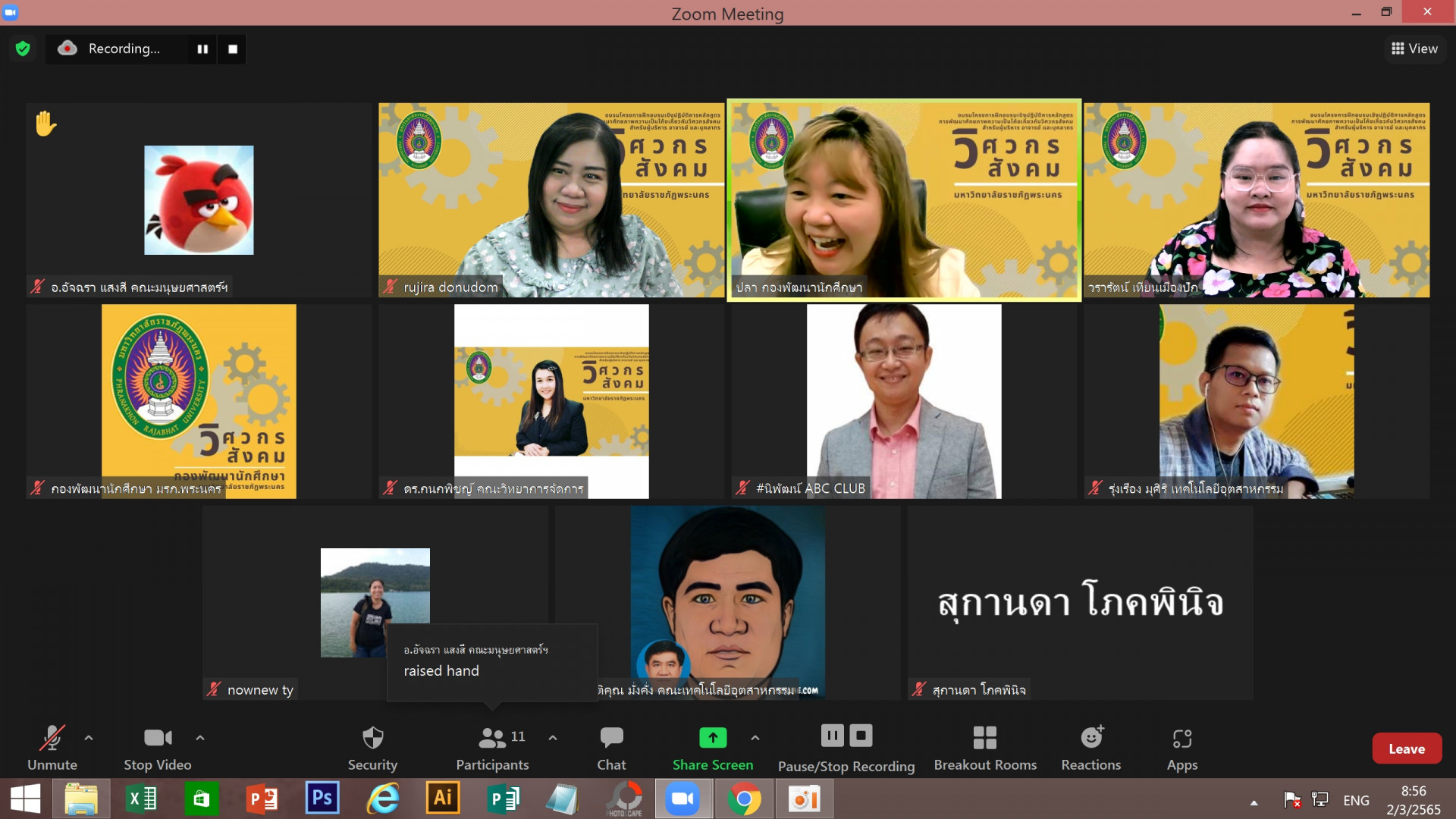
Task: Click muted mic icon beside สุกานดา โภคพินิจ label
Action: coord(919,689)
